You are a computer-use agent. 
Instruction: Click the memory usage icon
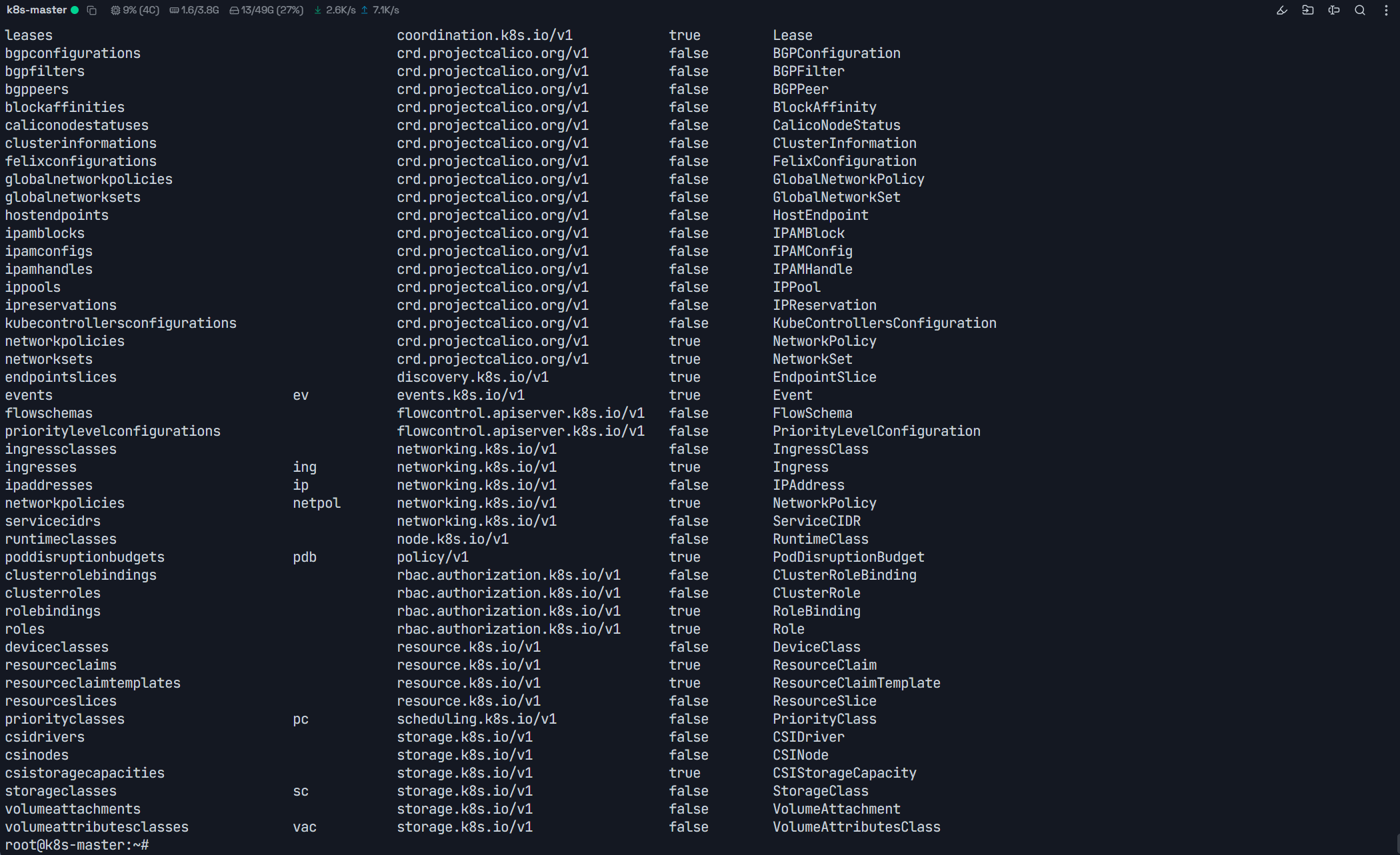click(x=174, y=10)
